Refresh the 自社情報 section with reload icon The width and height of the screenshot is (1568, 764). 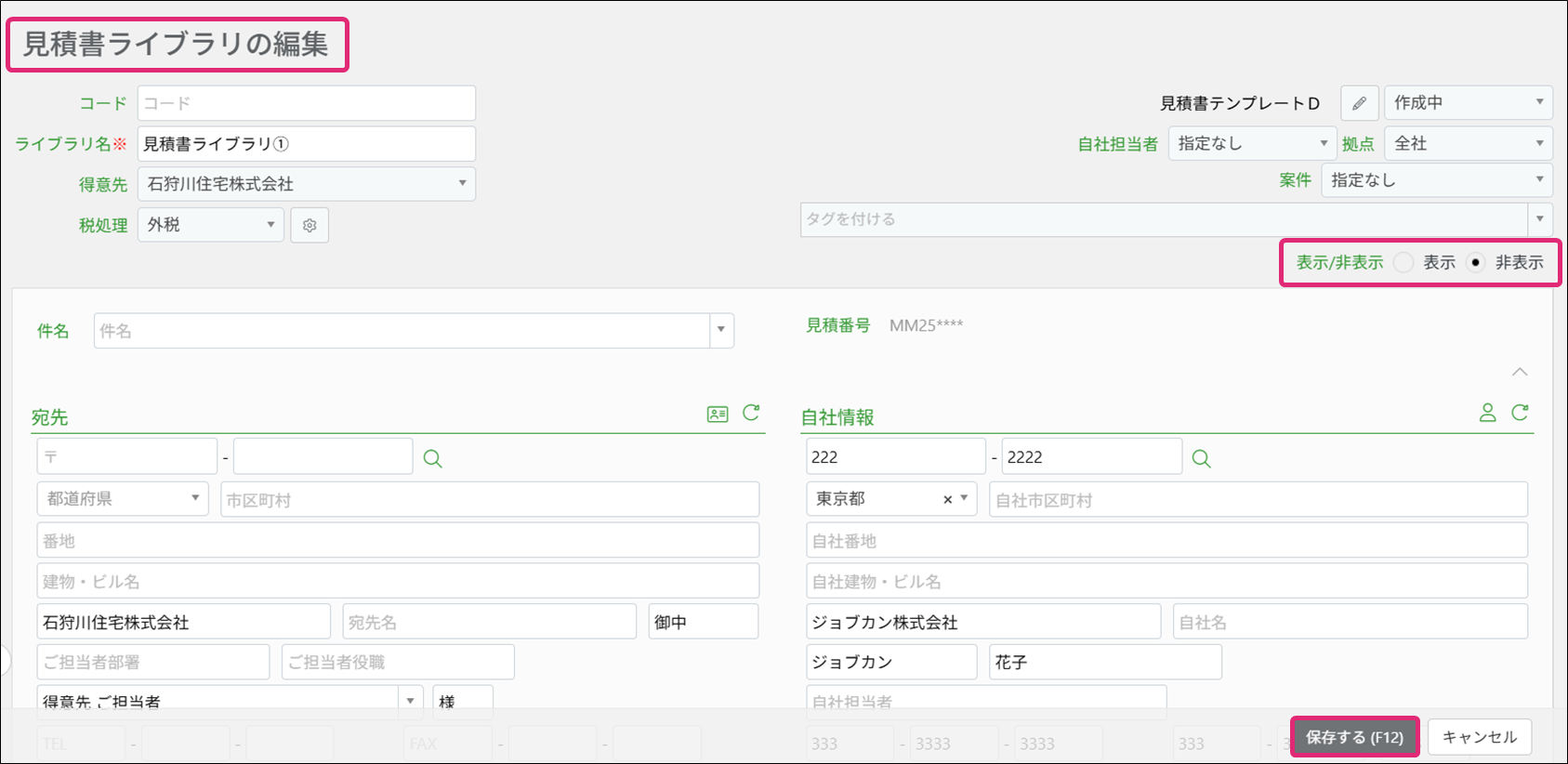[x=1520, y=413]
